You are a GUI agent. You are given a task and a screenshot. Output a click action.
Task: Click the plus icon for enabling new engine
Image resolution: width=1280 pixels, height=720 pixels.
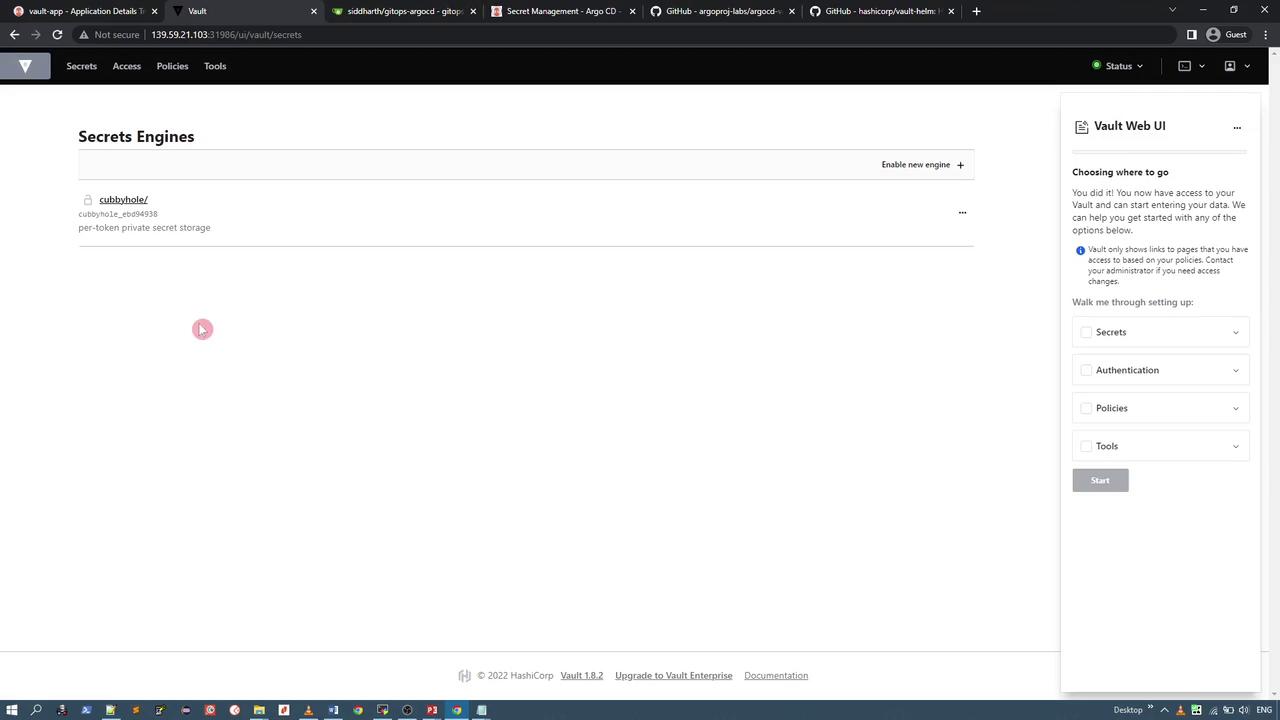click(960, 165)
